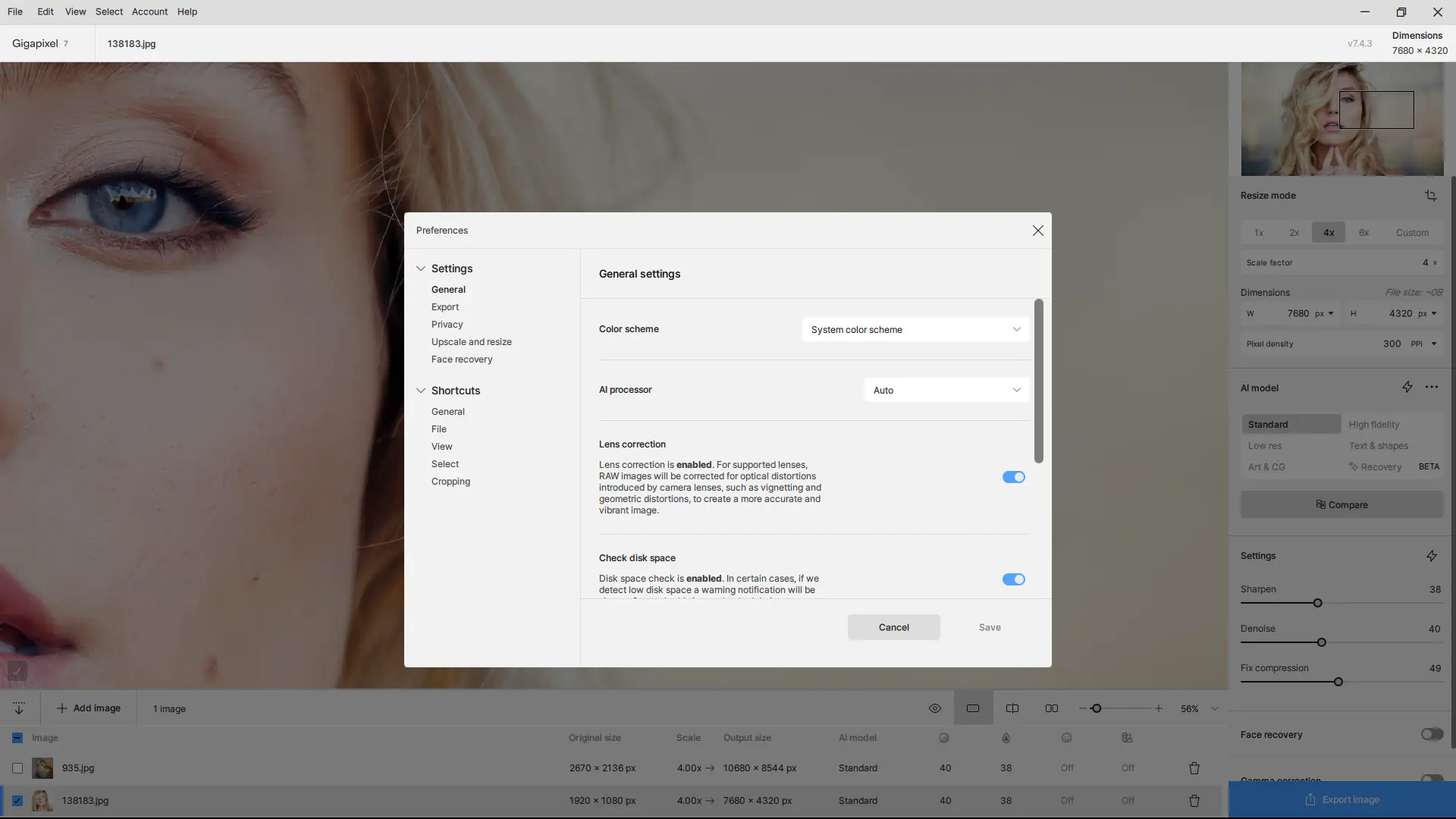
Task: Disable the Lens correction toggle
Action: [x=1013, y=477]
